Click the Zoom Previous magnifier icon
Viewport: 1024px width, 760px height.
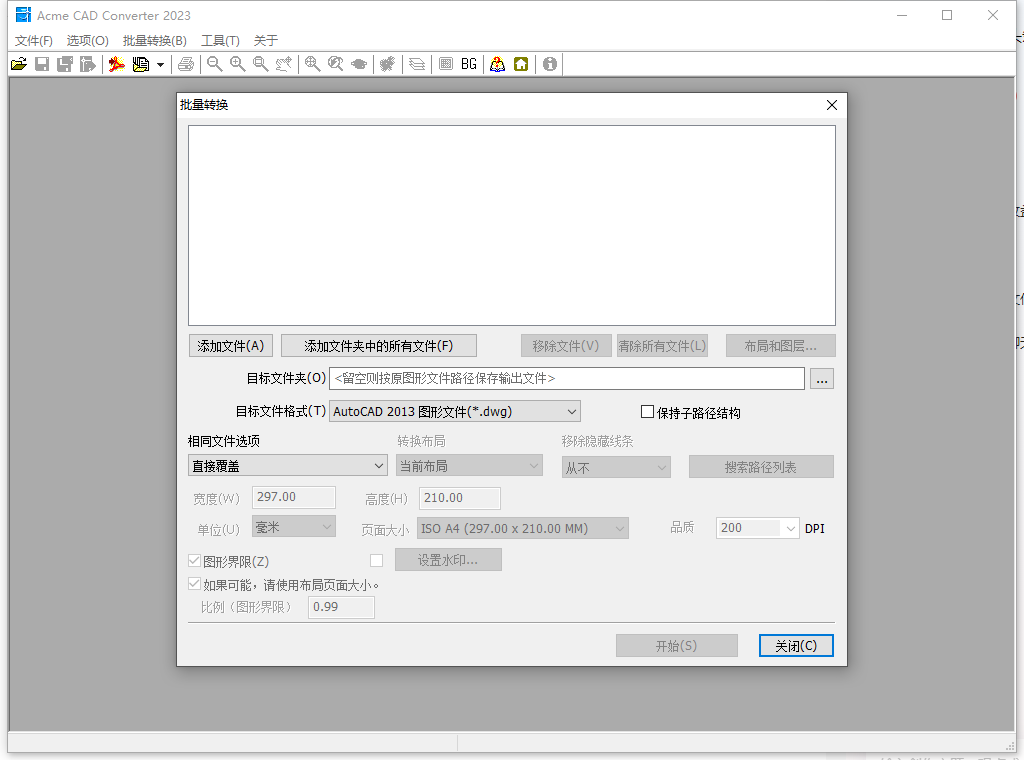336,64
